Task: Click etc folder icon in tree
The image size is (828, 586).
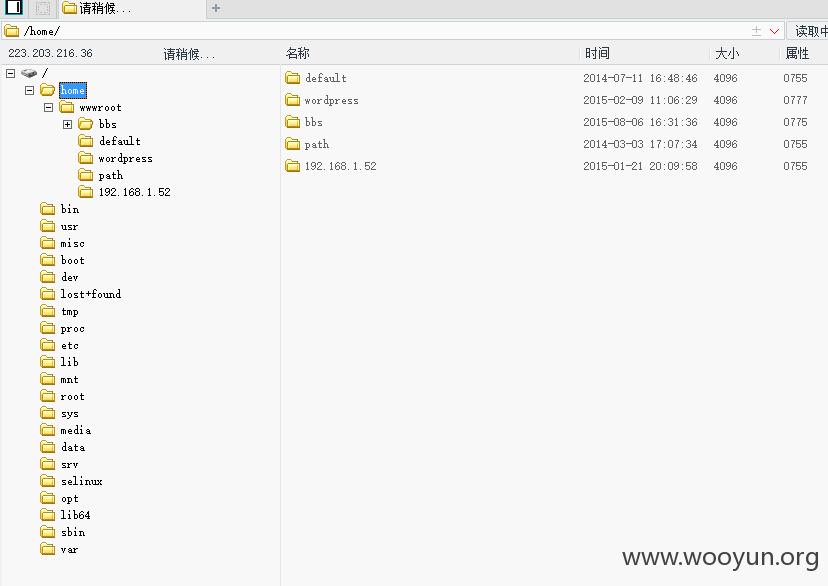Action: [48, 345]
